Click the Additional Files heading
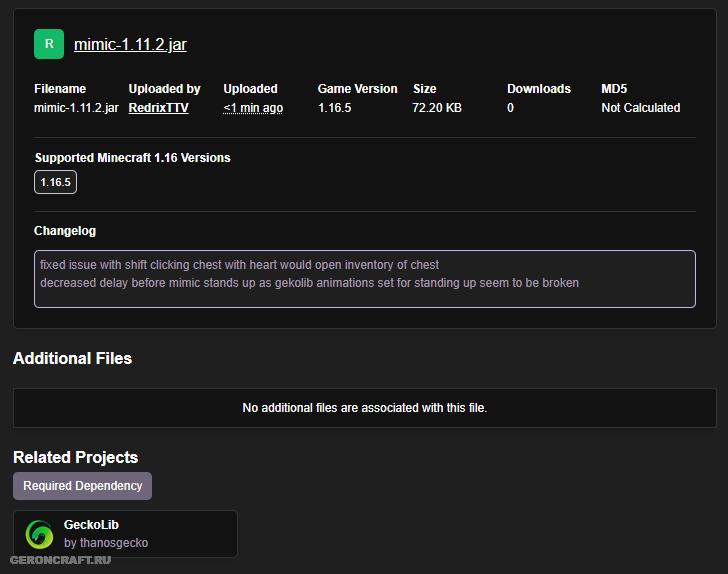Image resolution: width=728 pixels, height=574 pixels. pos(72,358)
